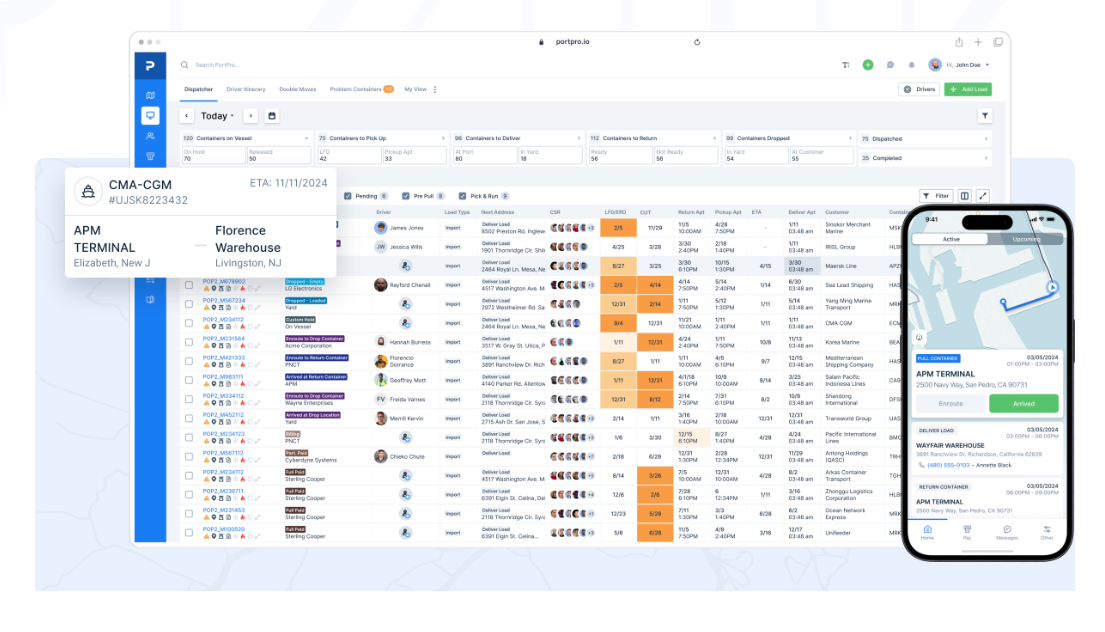
Task: Toggle the Pre Pull checkbox
Action: point(405,196)
